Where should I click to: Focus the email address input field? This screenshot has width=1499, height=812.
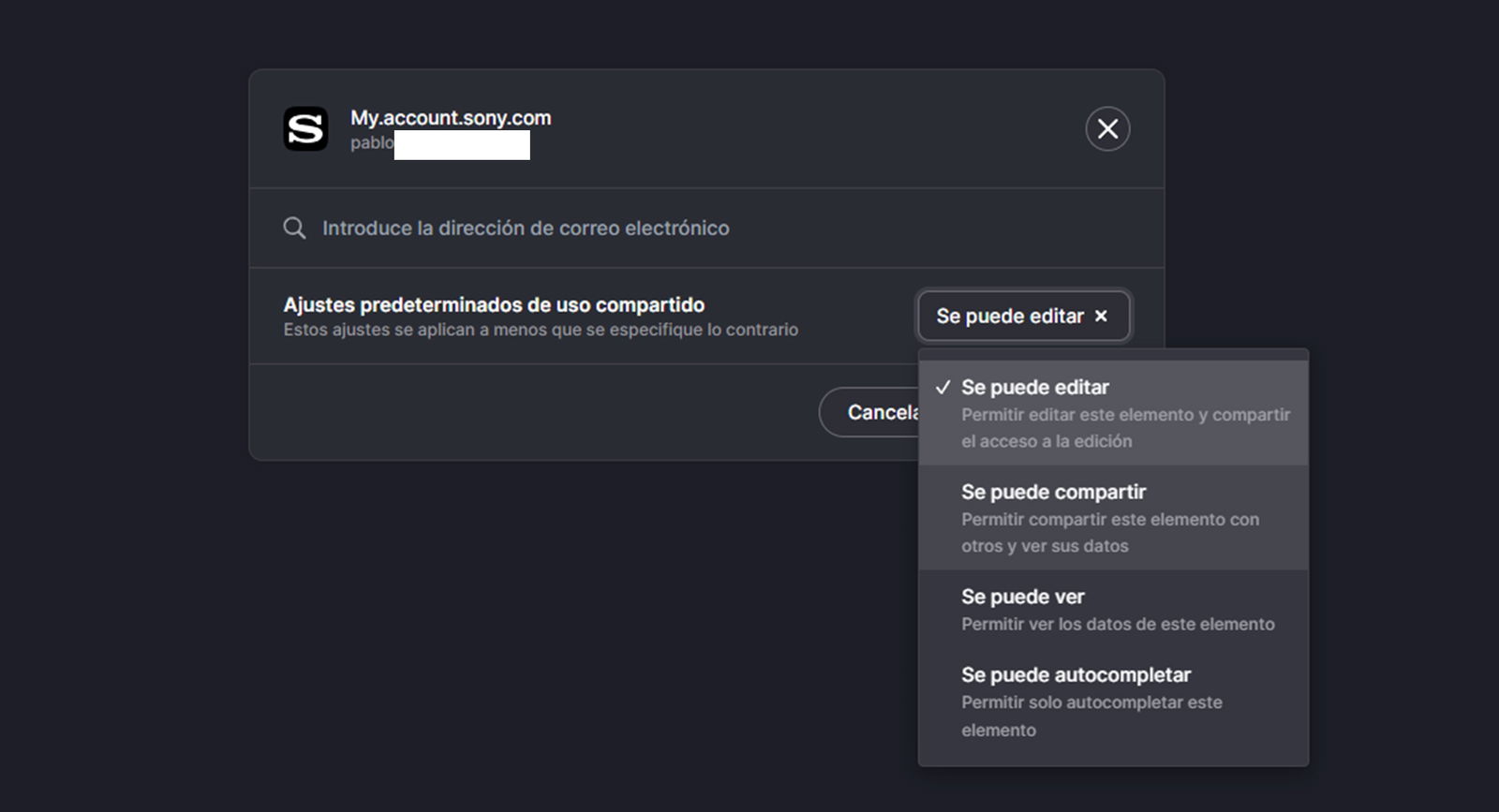pyautogui.click(x=707, y=229)
